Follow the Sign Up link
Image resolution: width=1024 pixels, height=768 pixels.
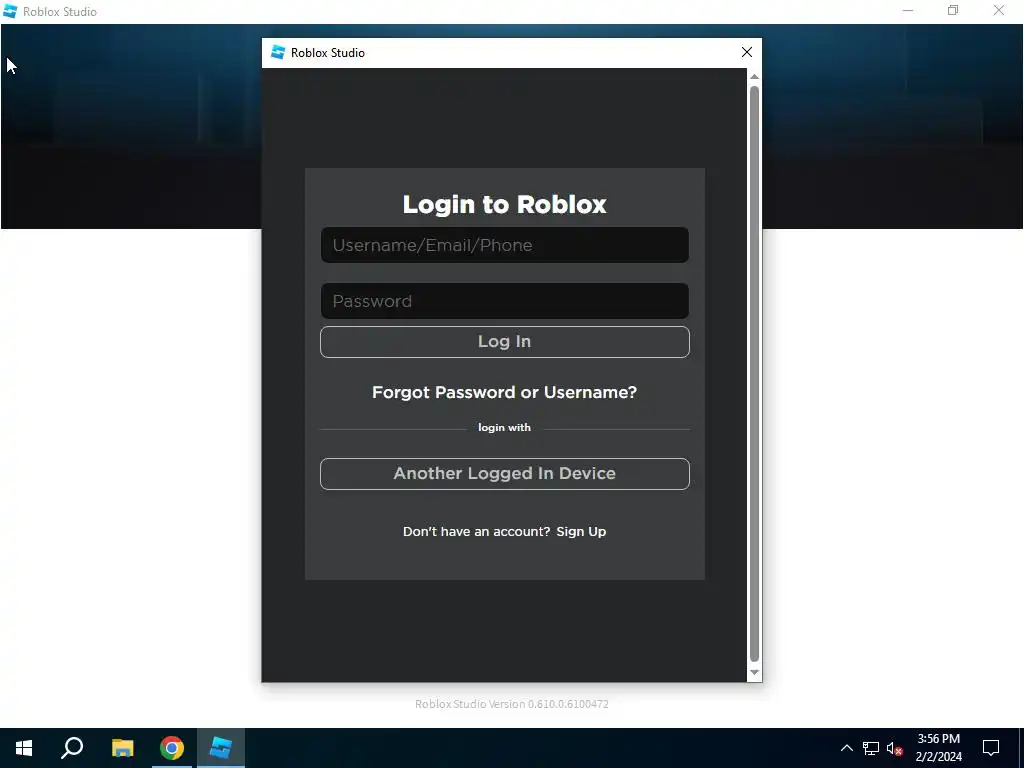tap(581, 532)
